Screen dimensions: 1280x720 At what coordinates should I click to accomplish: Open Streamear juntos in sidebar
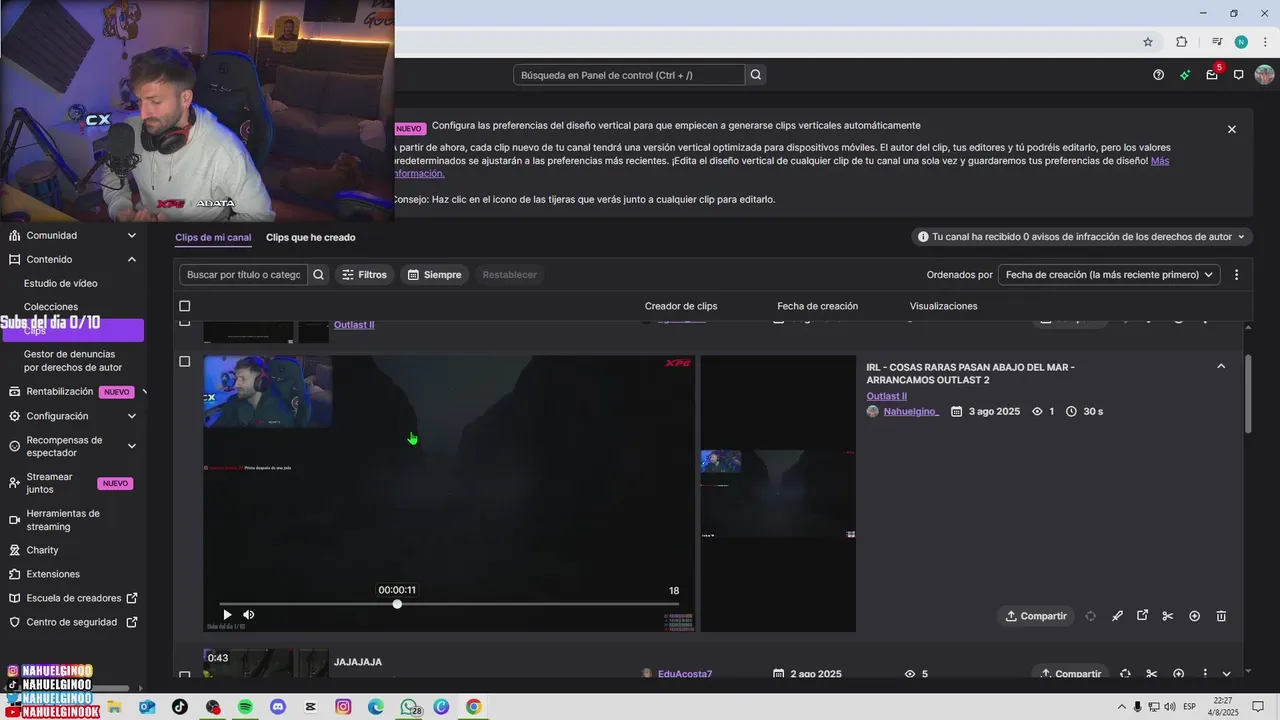[50, 483]
